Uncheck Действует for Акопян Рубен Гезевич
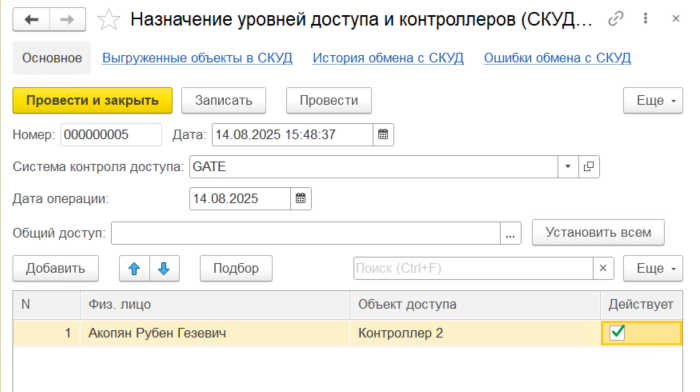The image size is (700, 392). [617, 333]
